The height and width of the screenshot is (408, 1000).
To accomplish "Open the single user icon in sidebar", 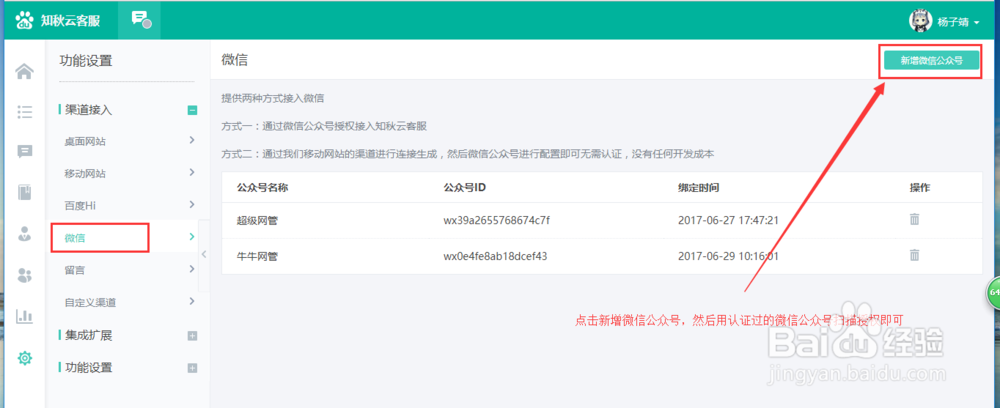I will [24, 233].
